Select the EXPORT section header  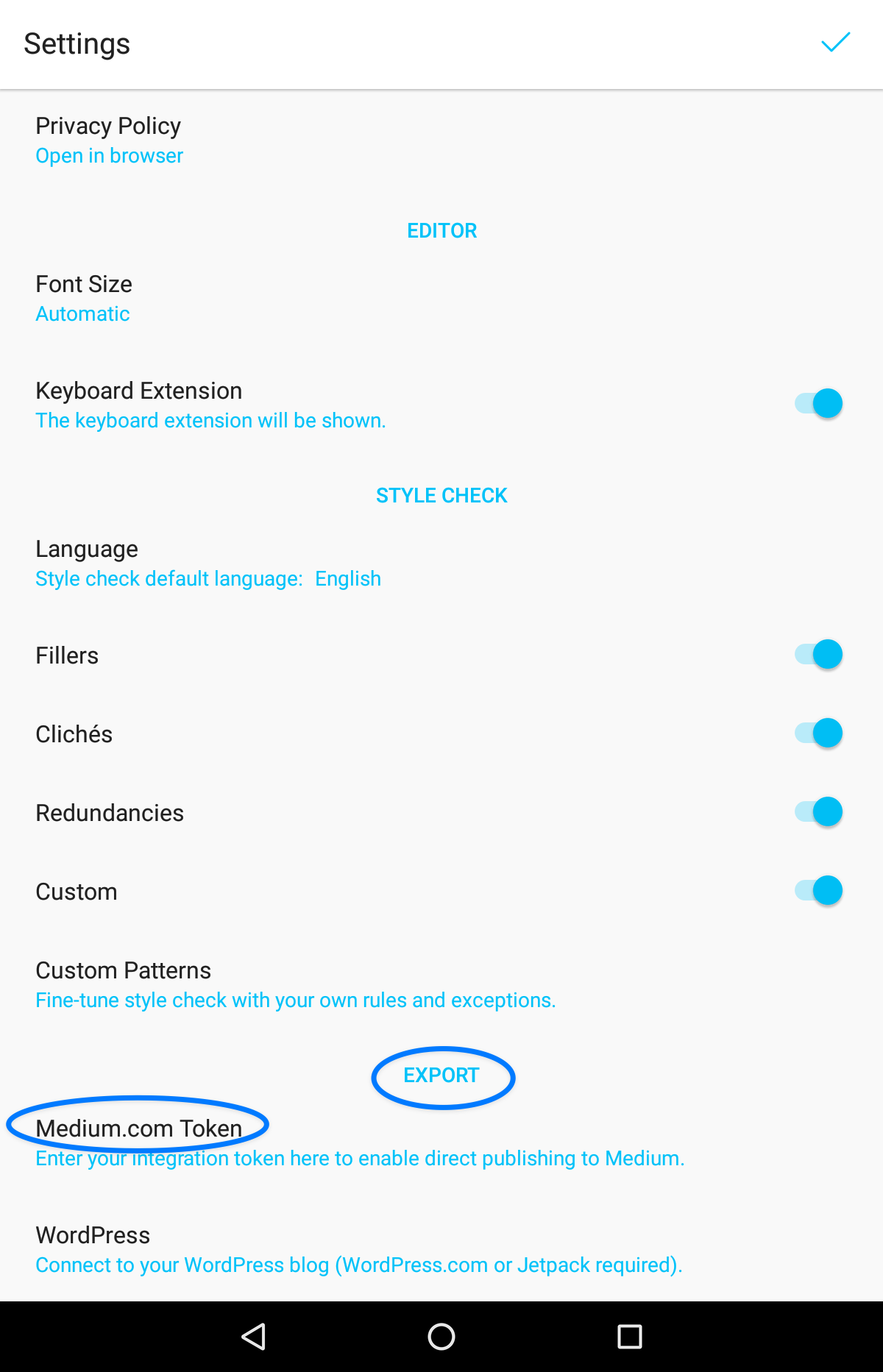[441, 1076]
